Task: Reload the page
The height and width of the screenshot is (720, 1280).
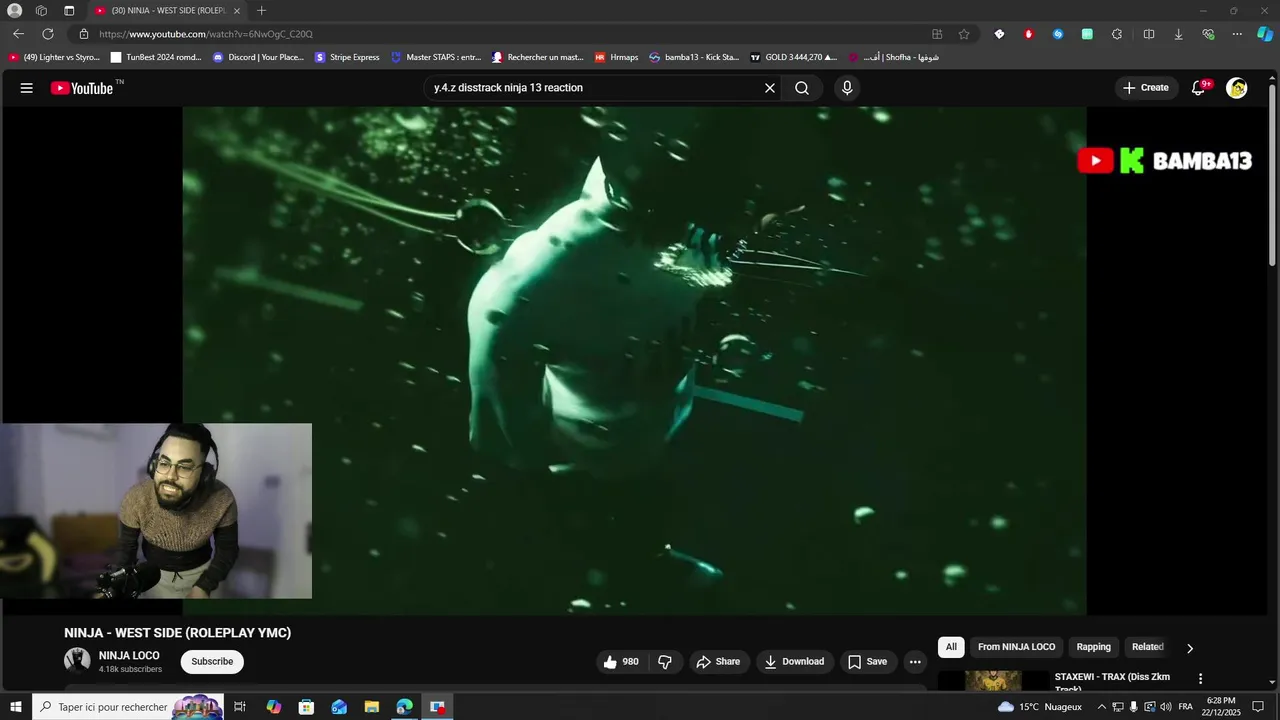Action: click(47, 34)
